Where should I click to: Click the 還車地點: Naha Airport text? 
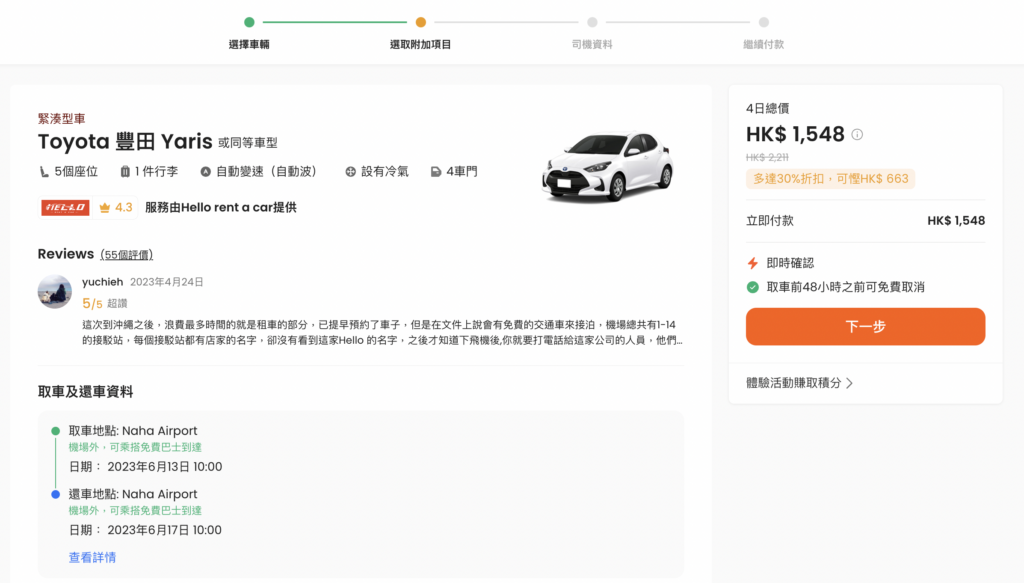pos(133,494)
